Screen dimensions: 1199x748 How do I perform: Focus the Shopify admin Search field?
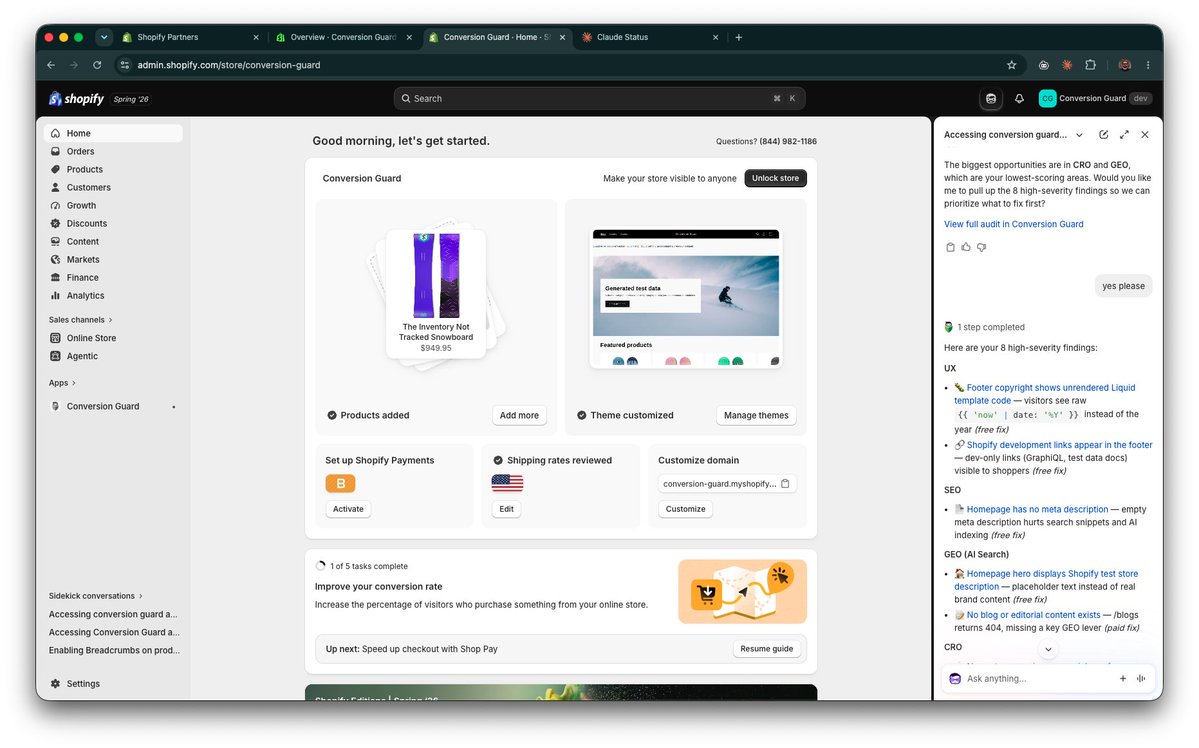(x=599, y=99)
